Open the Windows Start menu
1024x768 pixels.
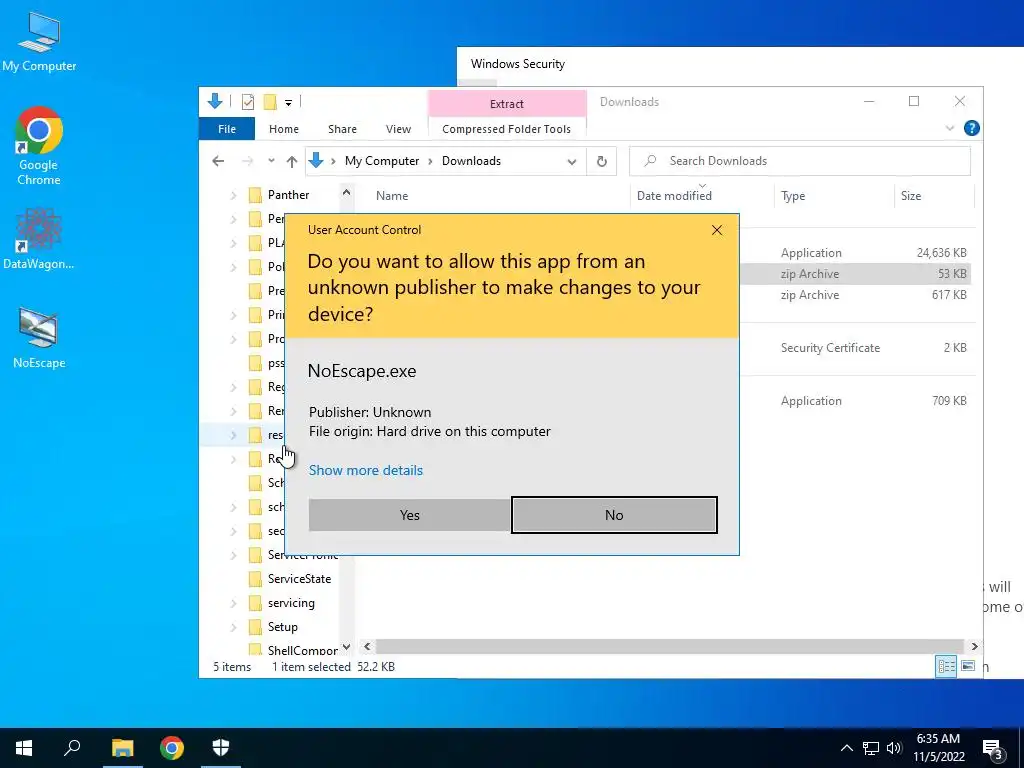click(24, 748)
